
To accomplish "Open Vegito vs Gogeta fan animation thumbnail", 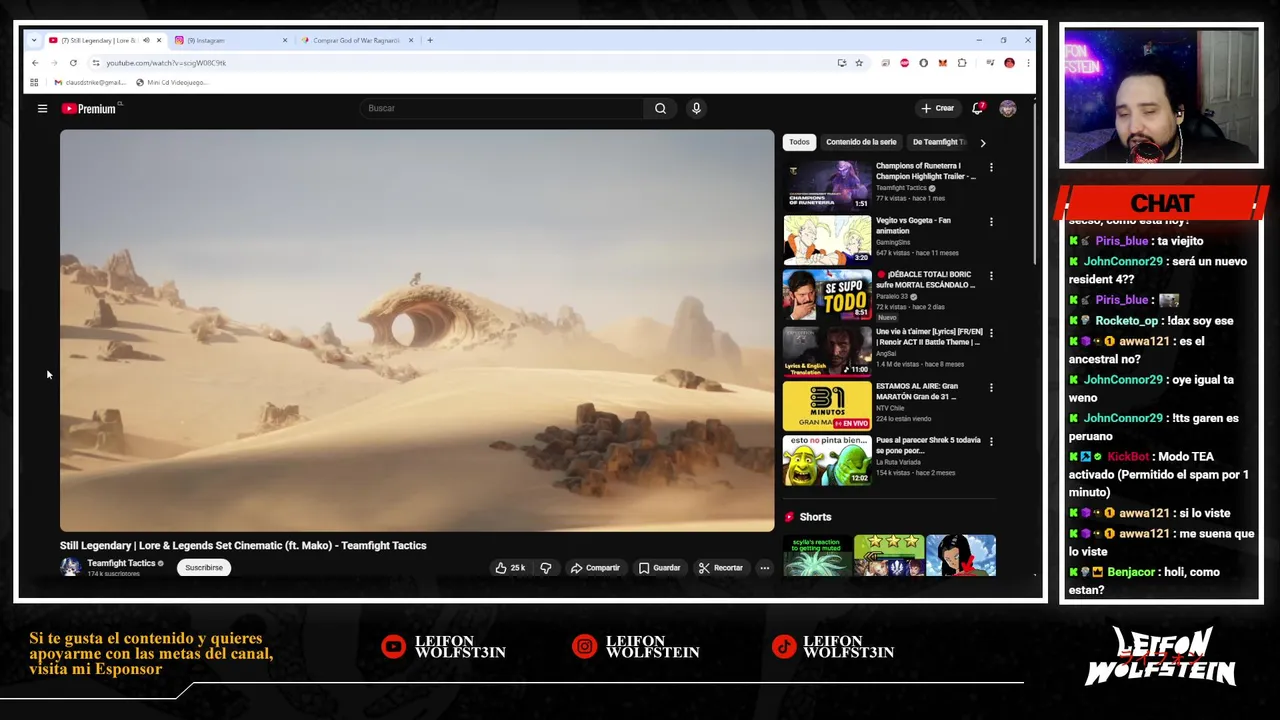I will pyautogui.click(x=827, y=240).
